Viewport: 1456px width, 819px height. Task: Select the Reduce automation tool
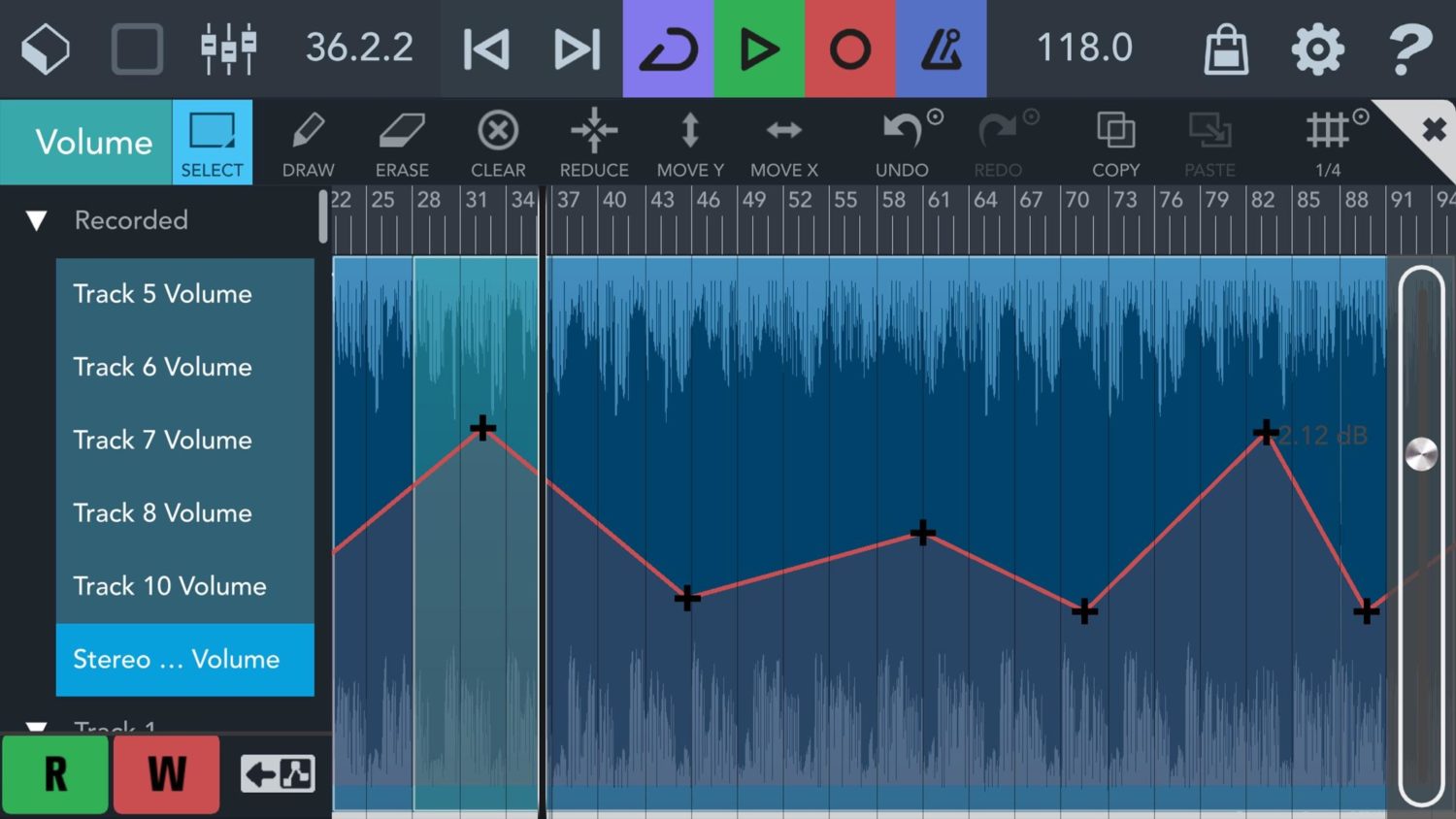(x=594, y=142)
